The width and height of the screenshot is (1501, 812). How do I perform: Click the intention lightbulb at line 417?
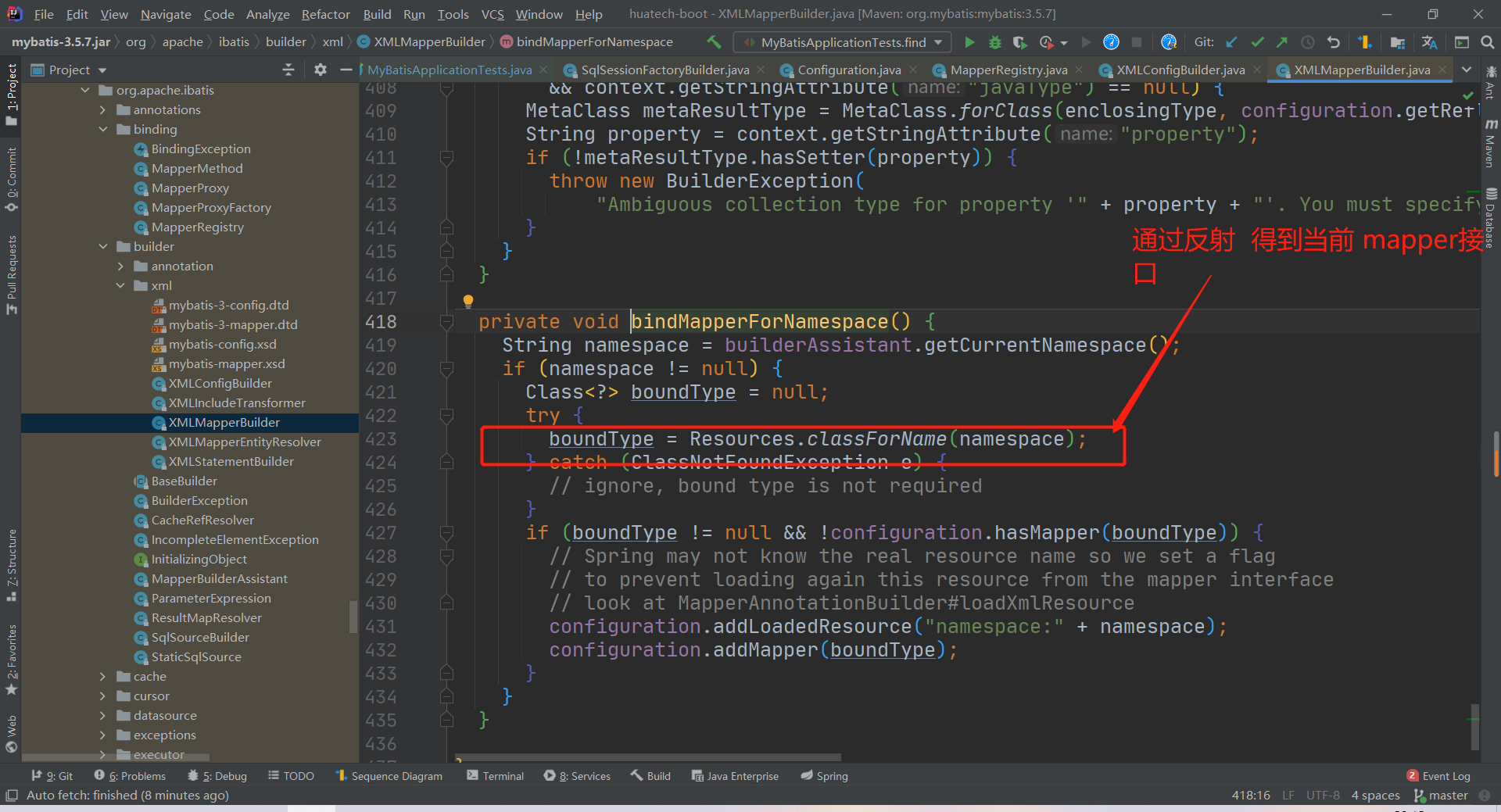(x=468, y=301)
